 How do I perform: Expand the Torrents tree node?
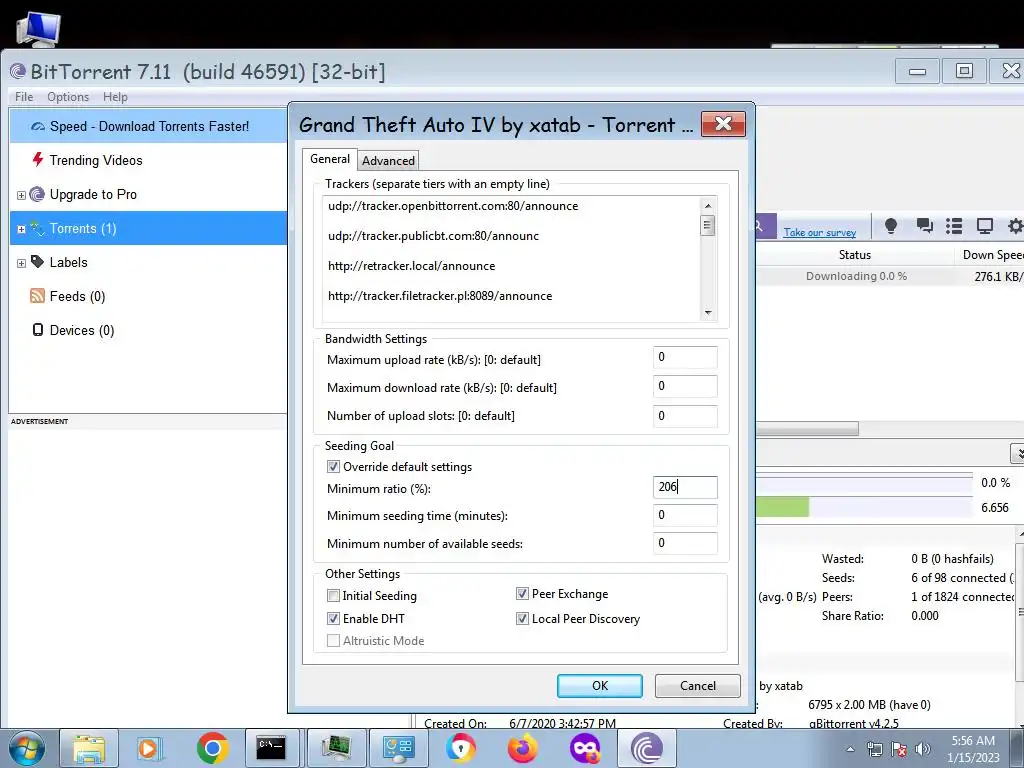(x=21, y=229)
